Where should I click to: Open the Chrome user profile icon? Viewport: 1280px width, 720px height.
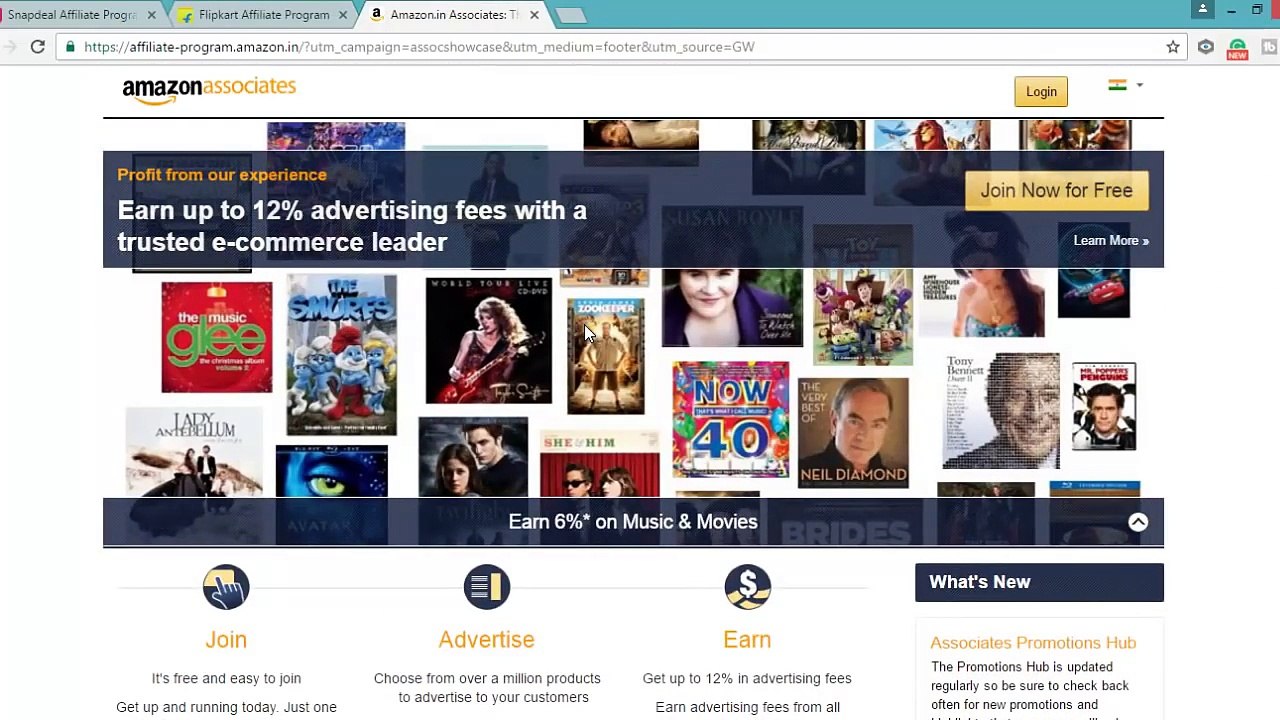coord(1203,10)
